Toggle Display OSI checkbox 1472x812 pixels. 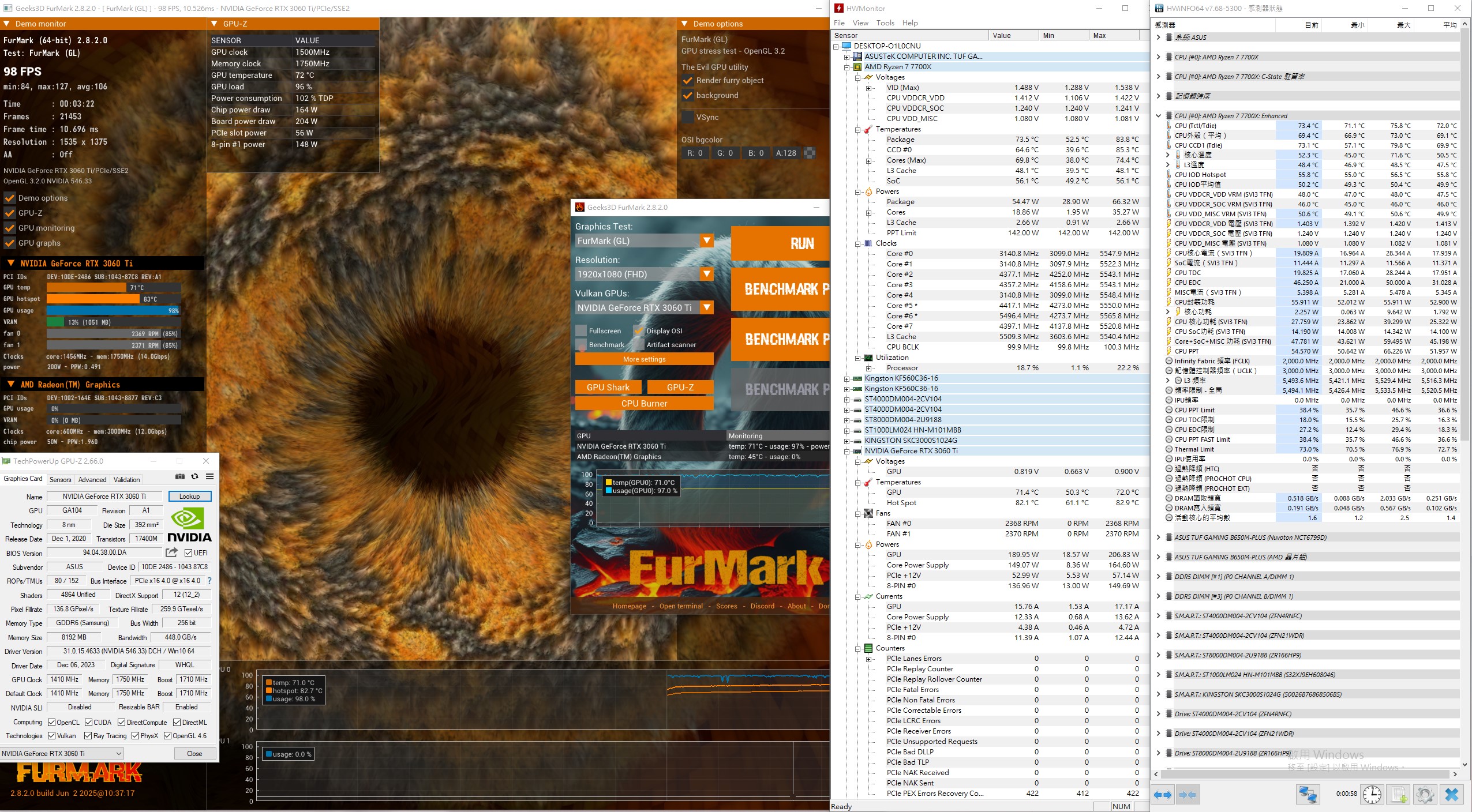click(639, 331)
